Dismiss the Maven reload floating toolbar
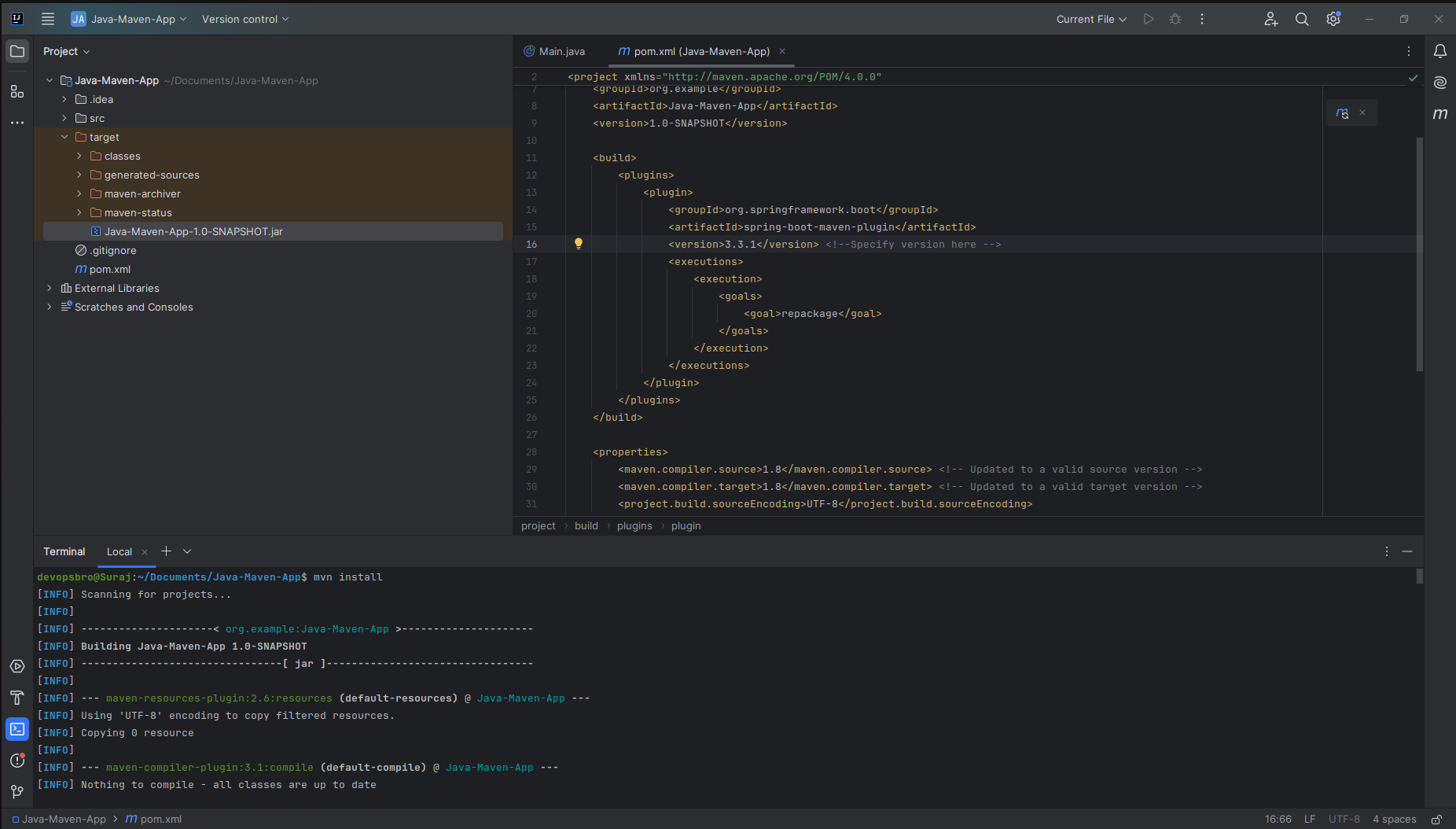The height and width of the screenshot is (829, 1456). 1362,113
